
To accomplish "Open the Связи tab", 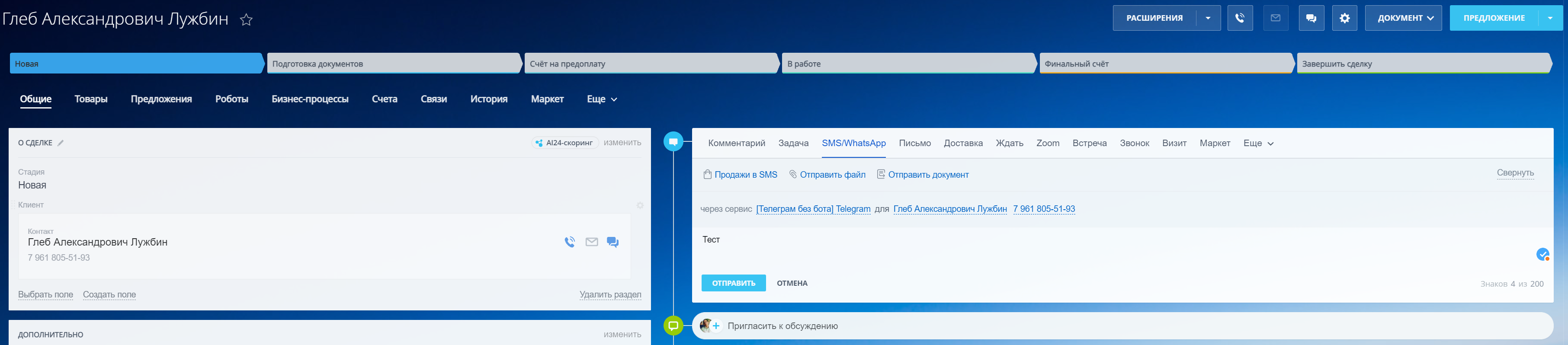I will click(x=434, y=99).
